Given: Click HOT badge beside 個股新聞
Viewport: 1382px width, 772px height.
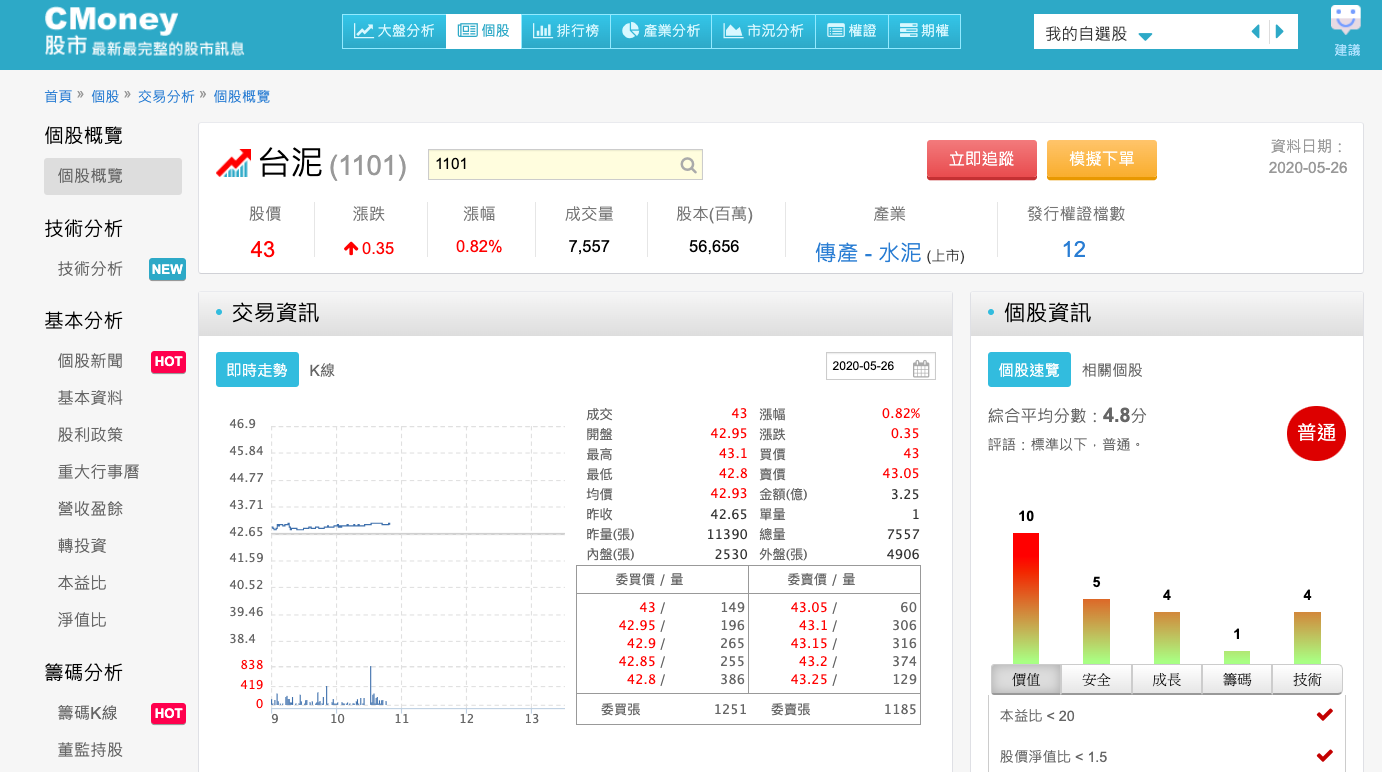Looking at the screenshot, I should 168,361.
